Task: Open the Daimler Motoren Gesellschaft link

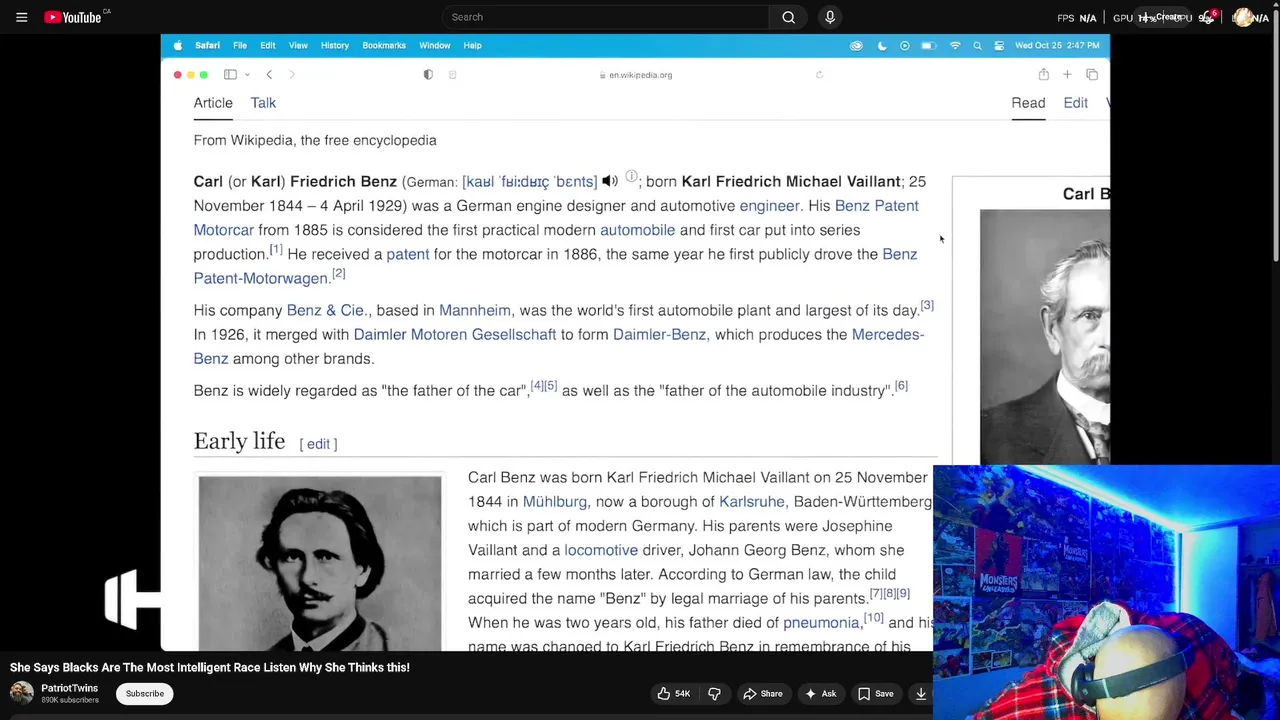Action: tap(454, 335)
